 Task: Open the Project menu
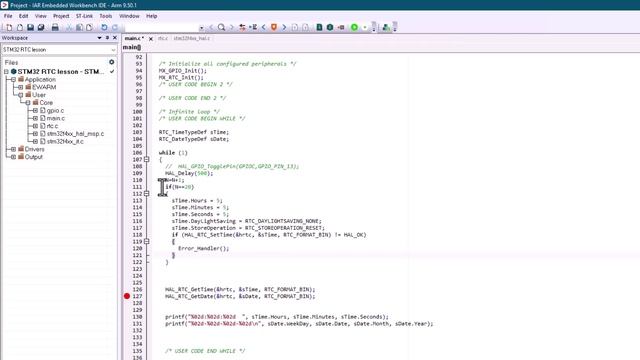[x=61, y=16]
